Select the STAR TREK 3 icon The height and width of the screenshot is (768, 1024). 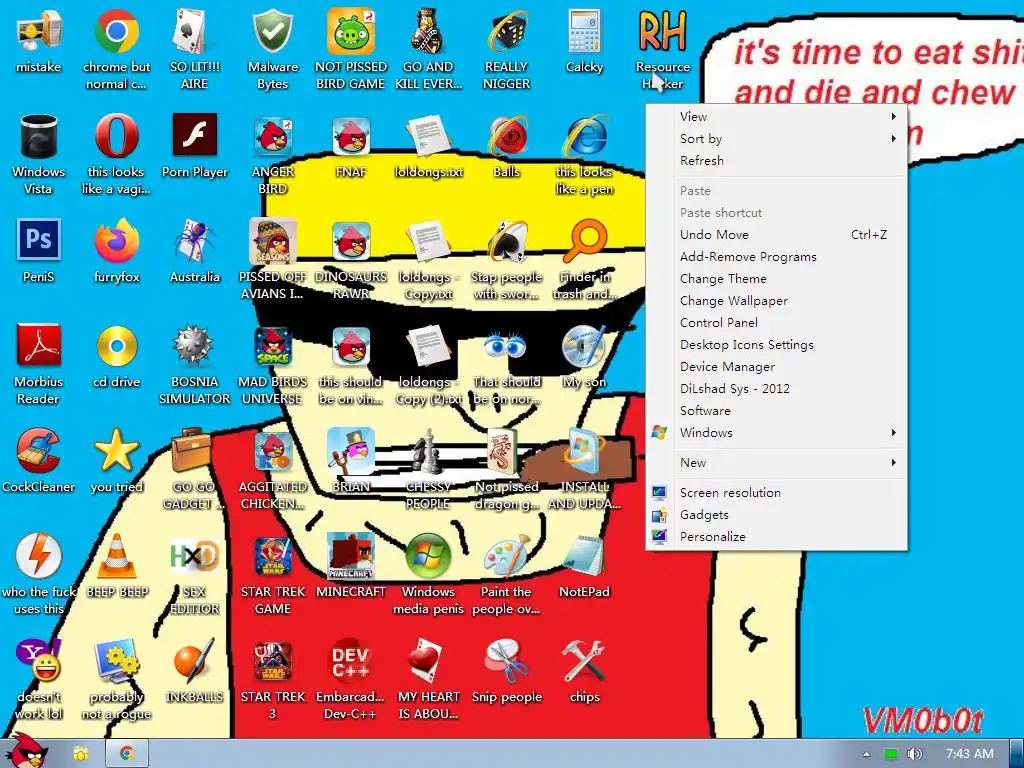tap(272, 661)
